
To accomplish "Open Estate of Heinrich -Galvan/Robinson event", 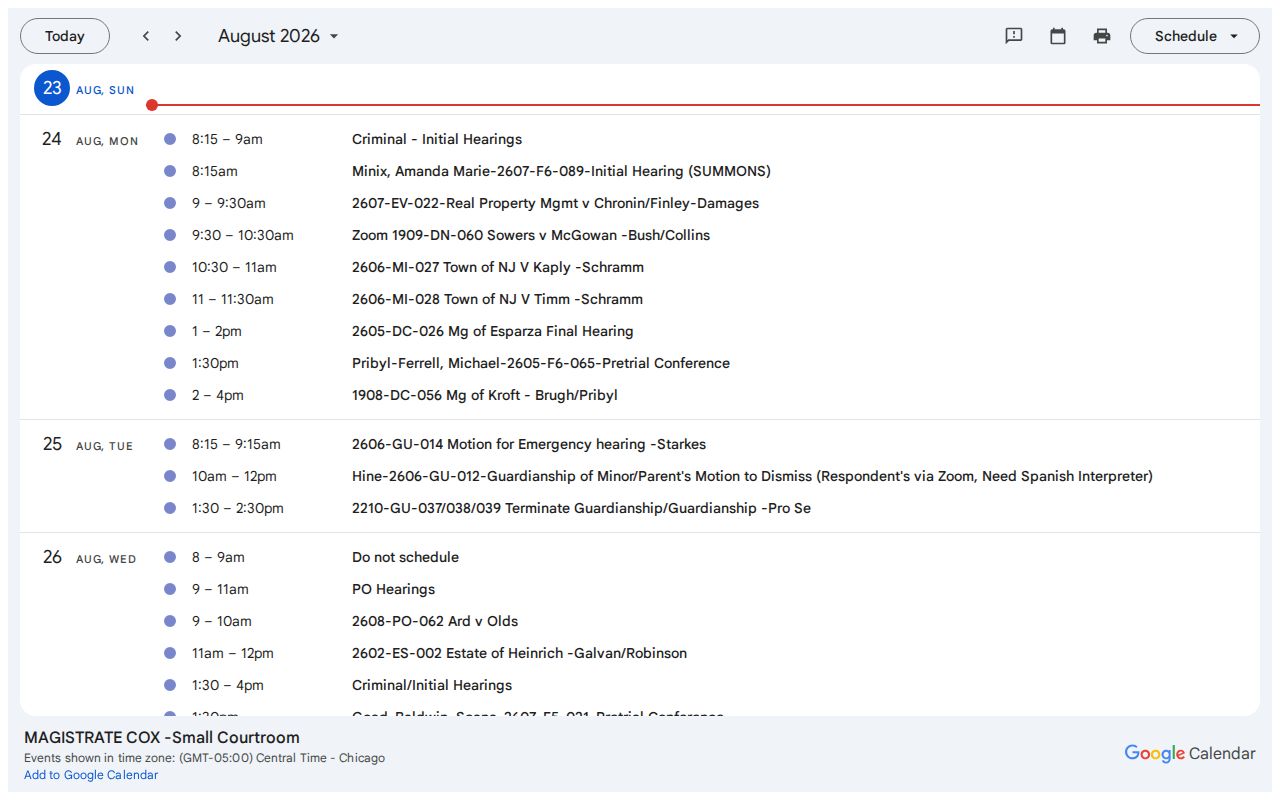I will click(519, 653).
